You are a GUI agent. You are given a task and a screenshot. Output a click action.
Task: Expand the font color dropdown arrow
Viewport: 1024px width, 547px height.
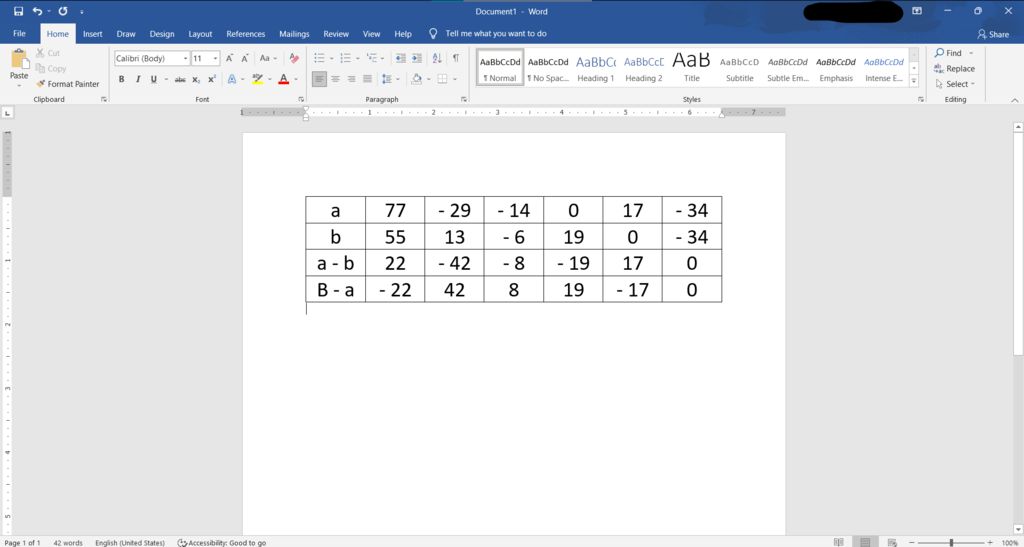(295, 79)
